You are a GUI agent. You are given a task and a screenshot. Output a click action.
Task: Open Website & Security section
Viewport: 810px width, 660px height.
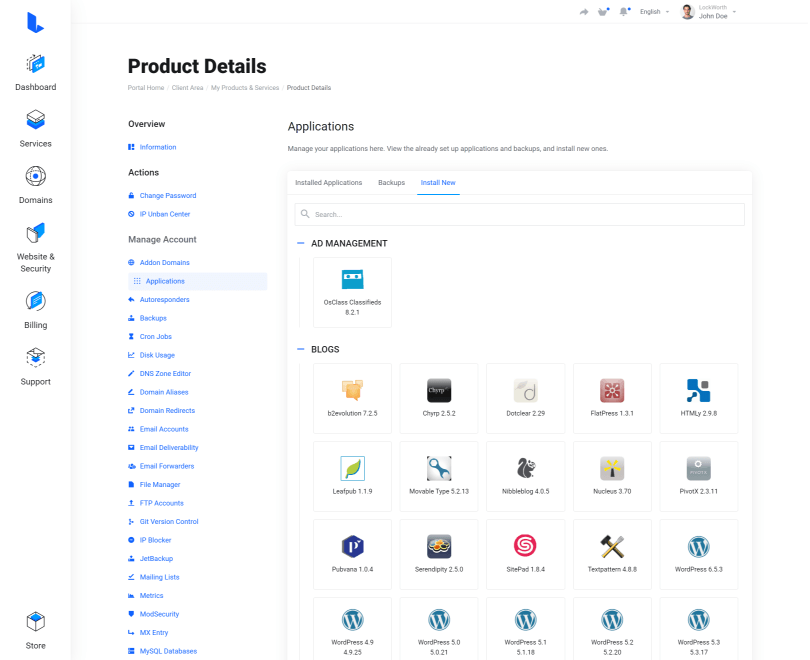coord(36,248)
